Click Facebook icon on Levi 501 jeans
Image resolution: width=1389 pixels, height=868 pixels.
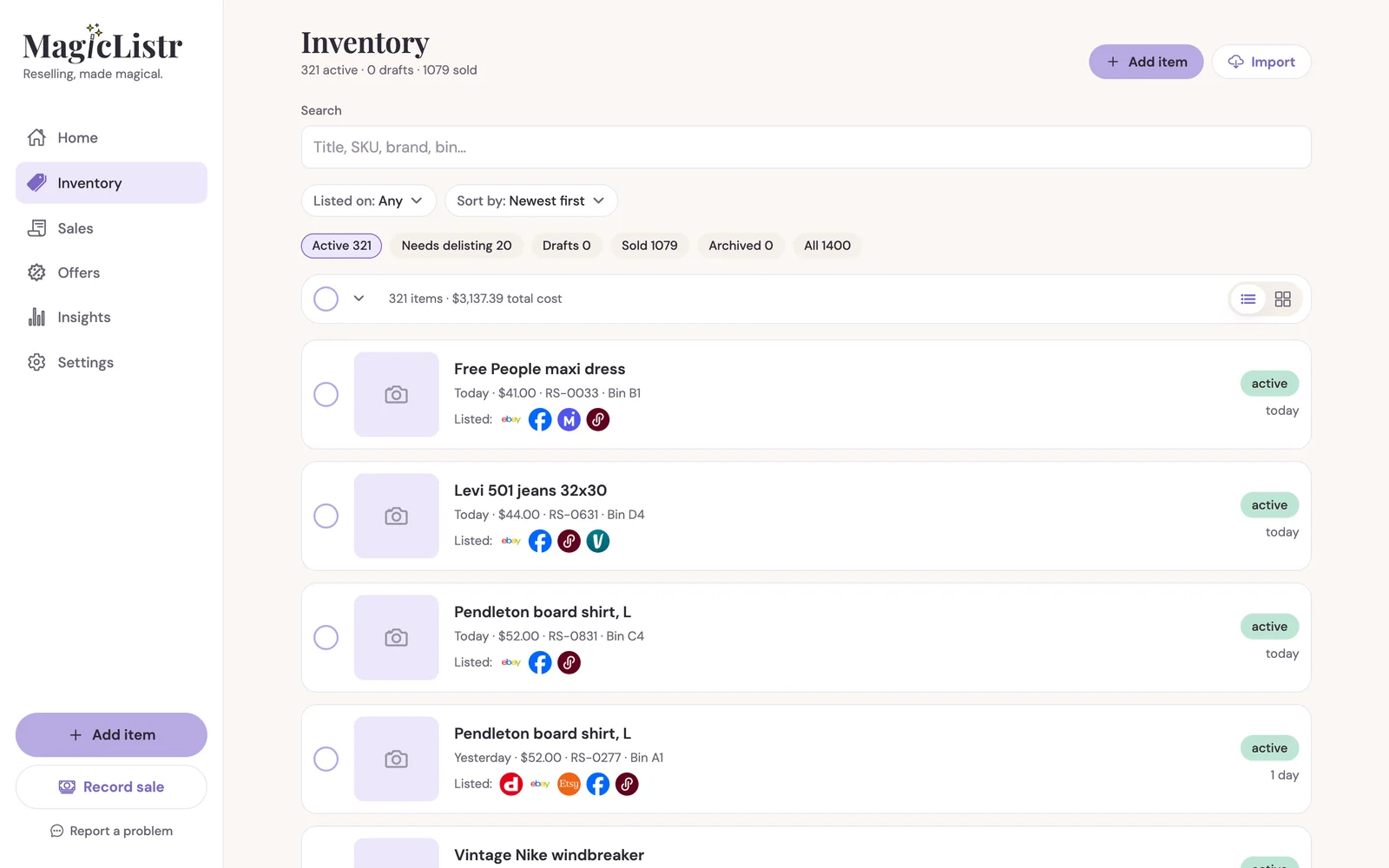[540, 542]
